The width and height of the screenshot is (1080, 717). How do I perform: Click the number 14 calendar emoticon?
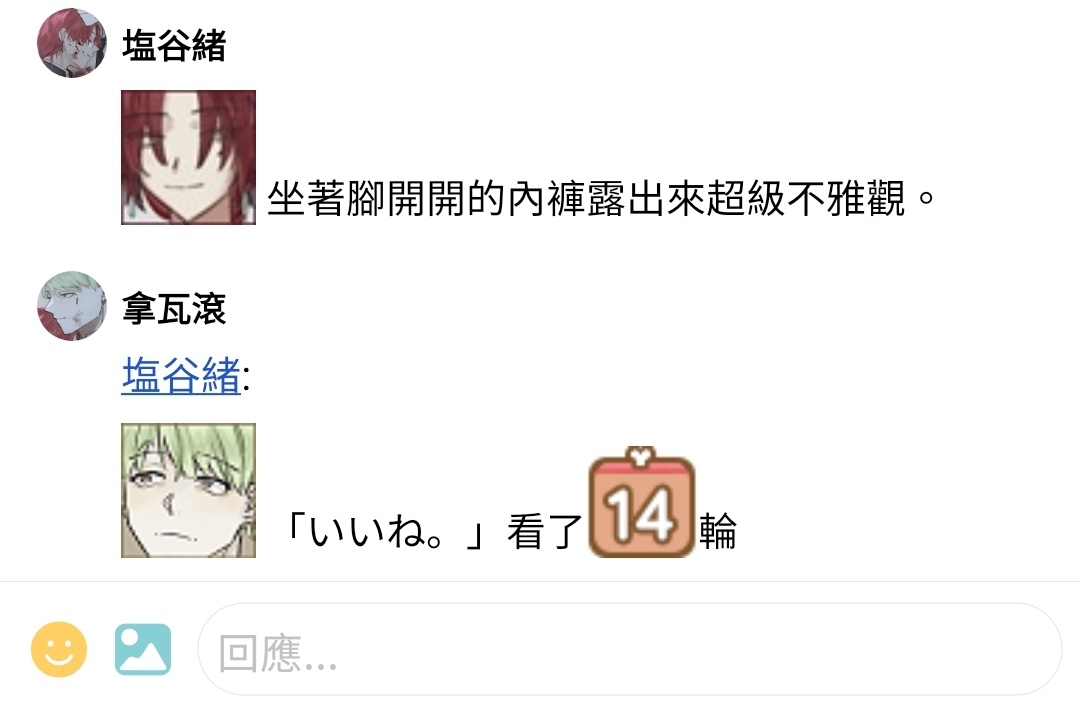click(641, 503)
